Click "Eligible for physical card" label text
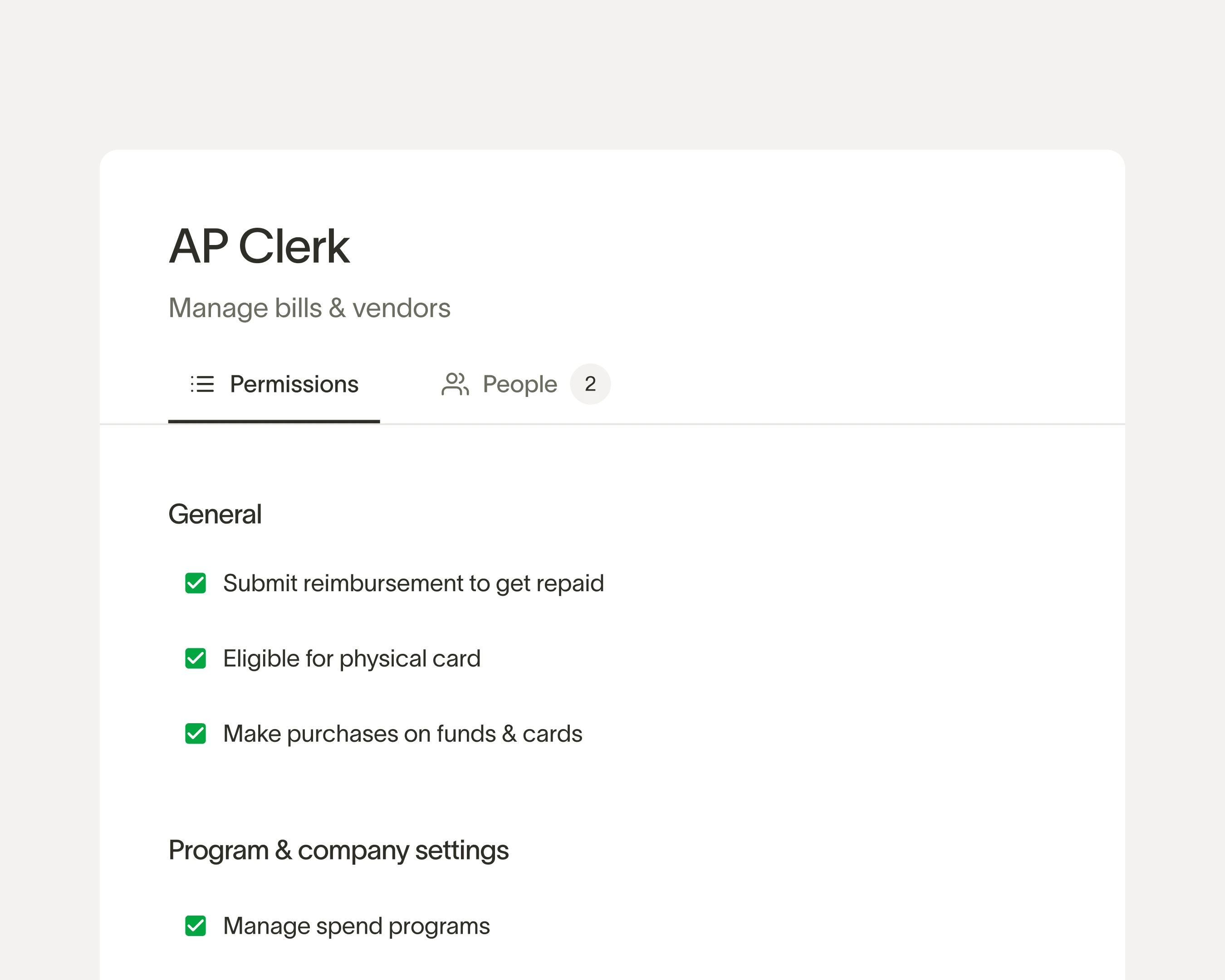1225x980 pixels. [352, 658]
